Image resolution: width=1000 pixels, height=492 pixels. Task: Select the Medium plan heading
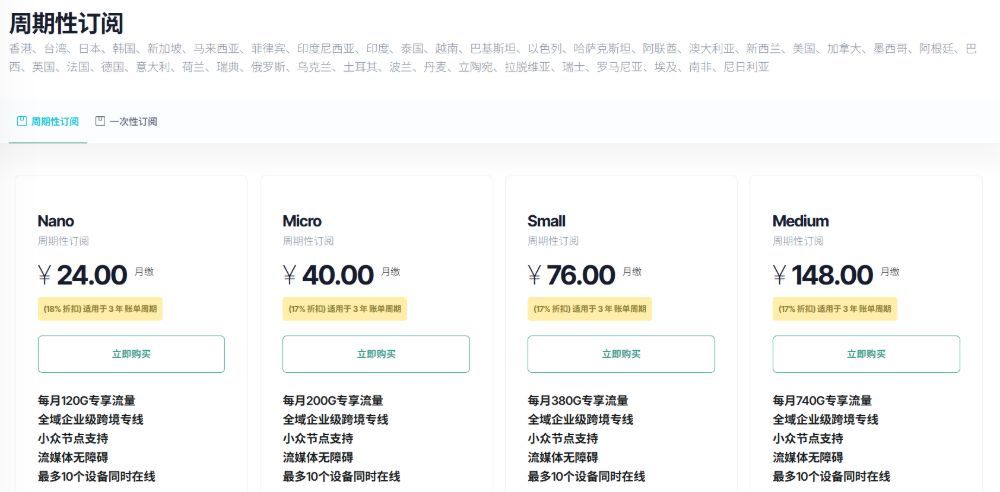click(x=800, y=221)
